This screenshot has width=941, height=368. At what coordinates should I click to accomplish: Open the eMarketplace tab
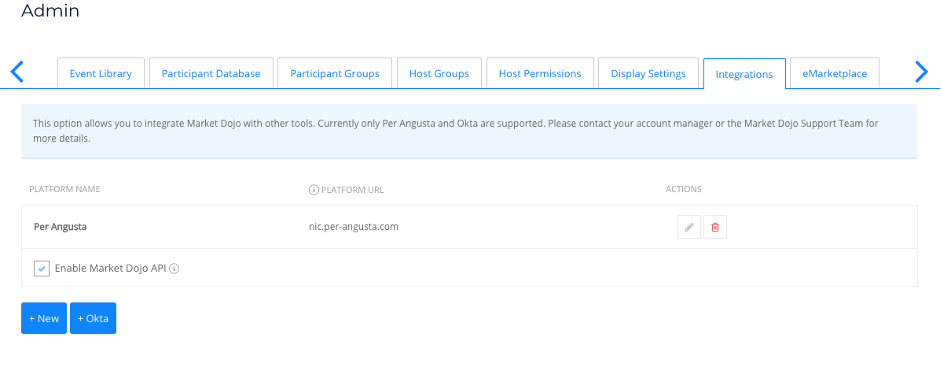tap(835, 73)
